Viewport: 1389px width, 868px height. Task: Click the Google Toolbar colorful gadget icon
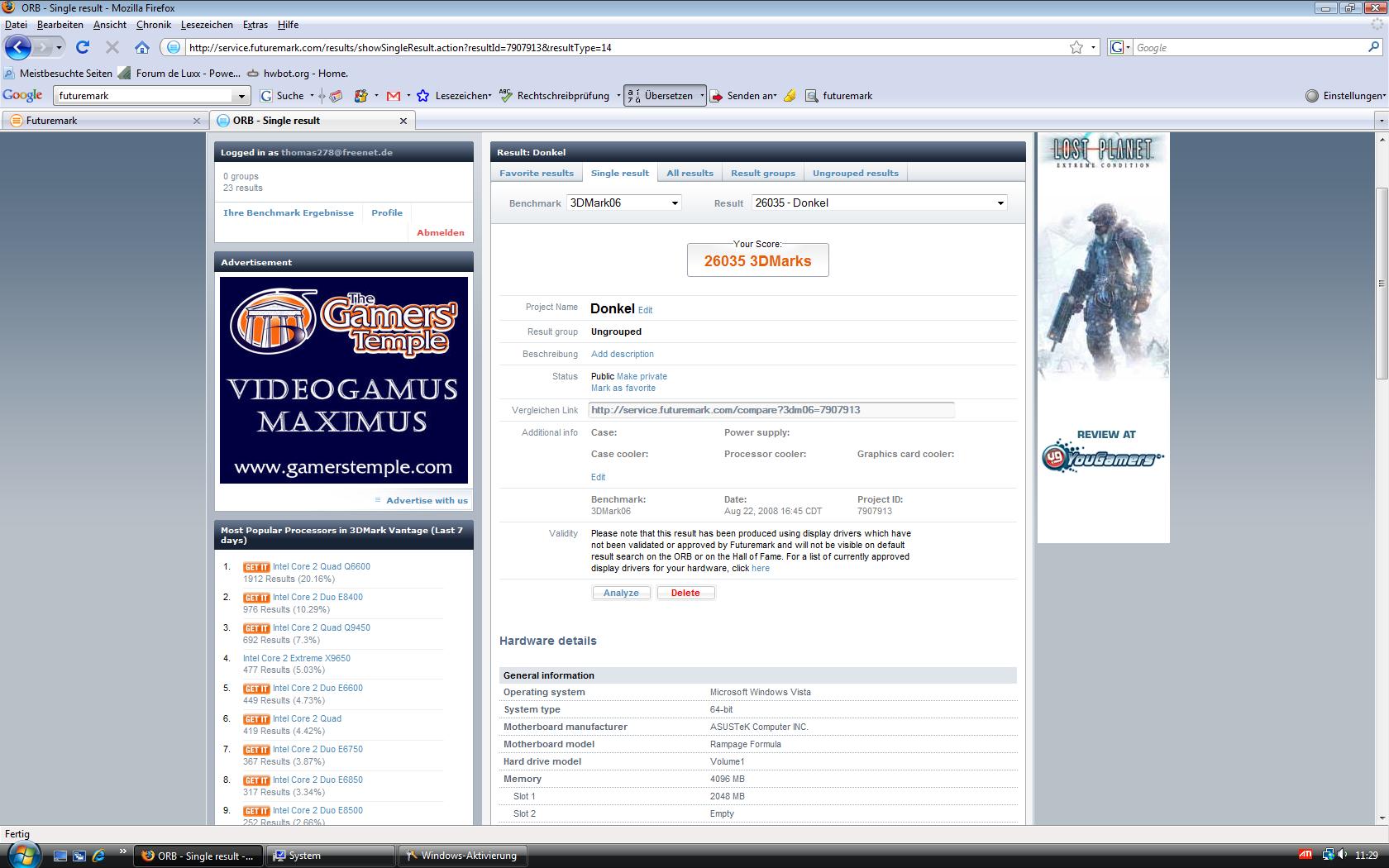(360, 96)
